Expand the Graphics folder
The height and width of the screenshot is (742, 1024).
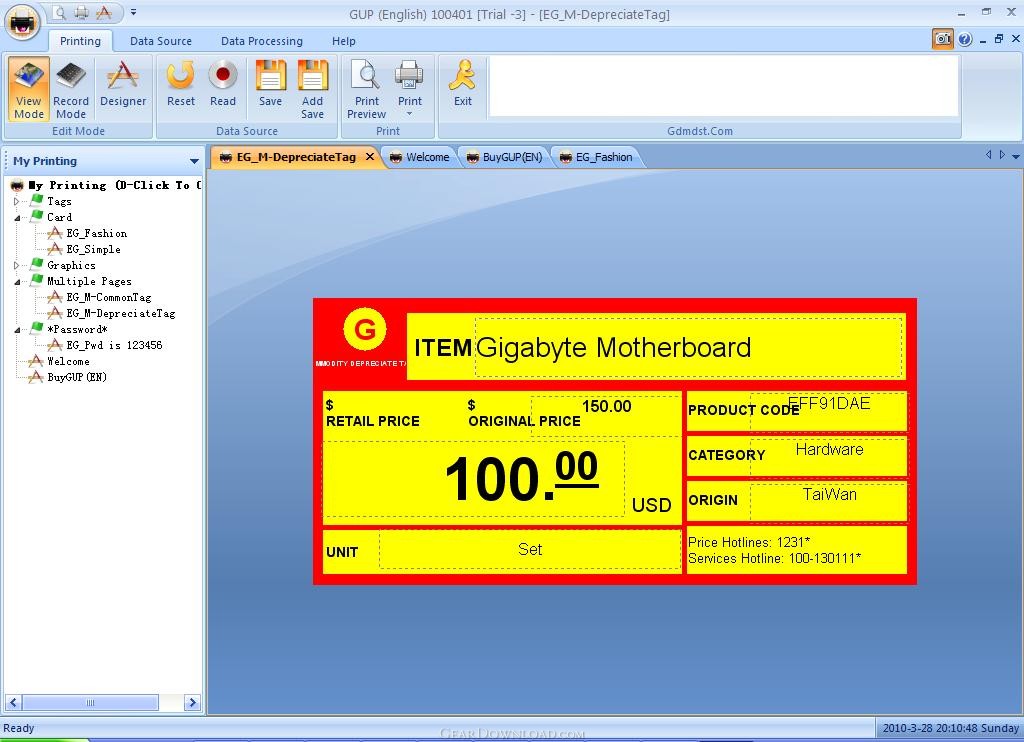[x=16, y=265]
